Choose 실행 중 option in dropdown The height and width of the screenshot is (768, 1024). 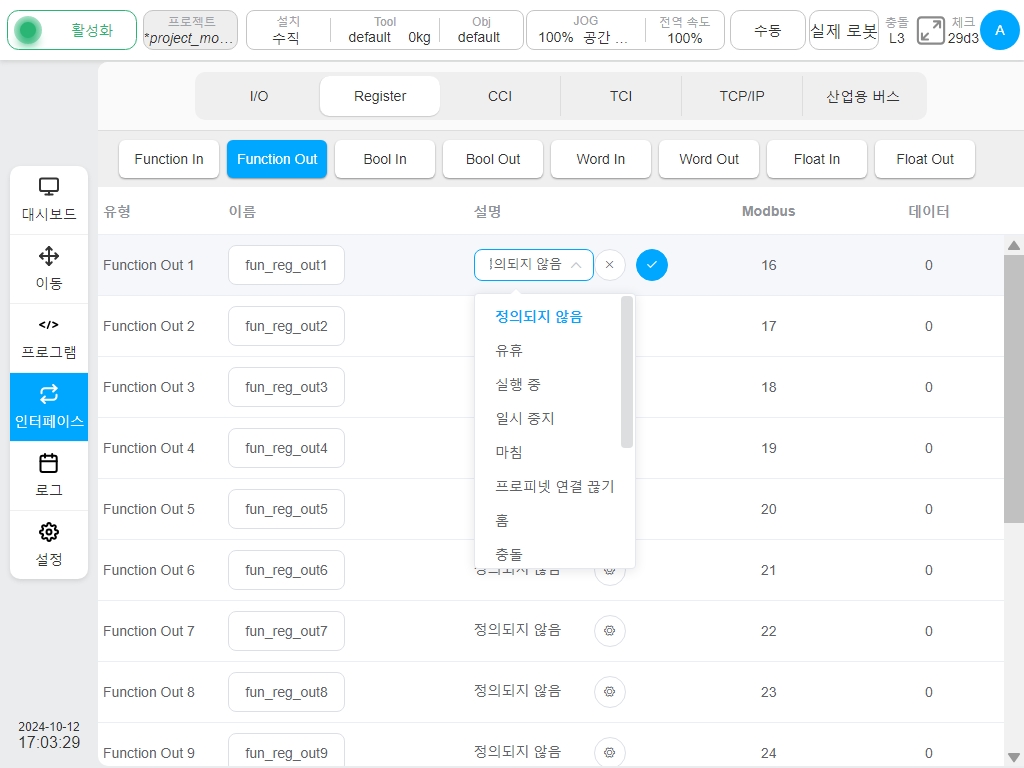[518, 385]
